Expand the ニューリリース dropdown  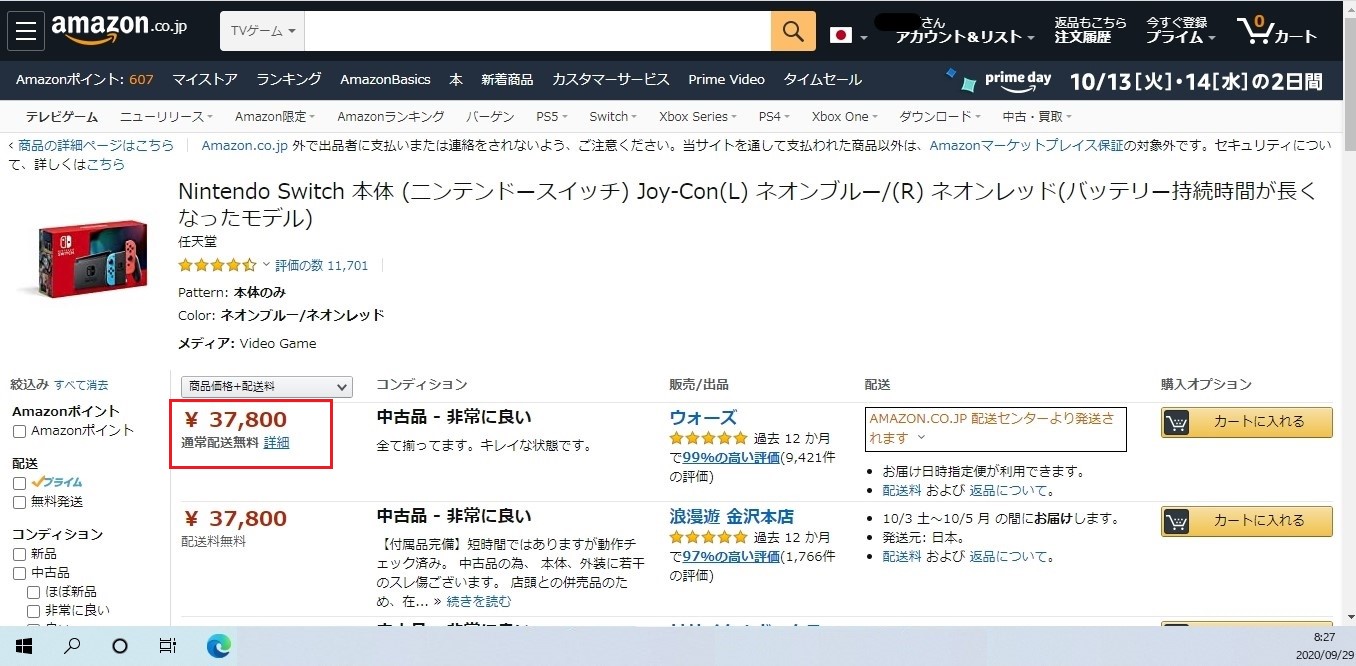pyautogui.click(x=167, y=117)
